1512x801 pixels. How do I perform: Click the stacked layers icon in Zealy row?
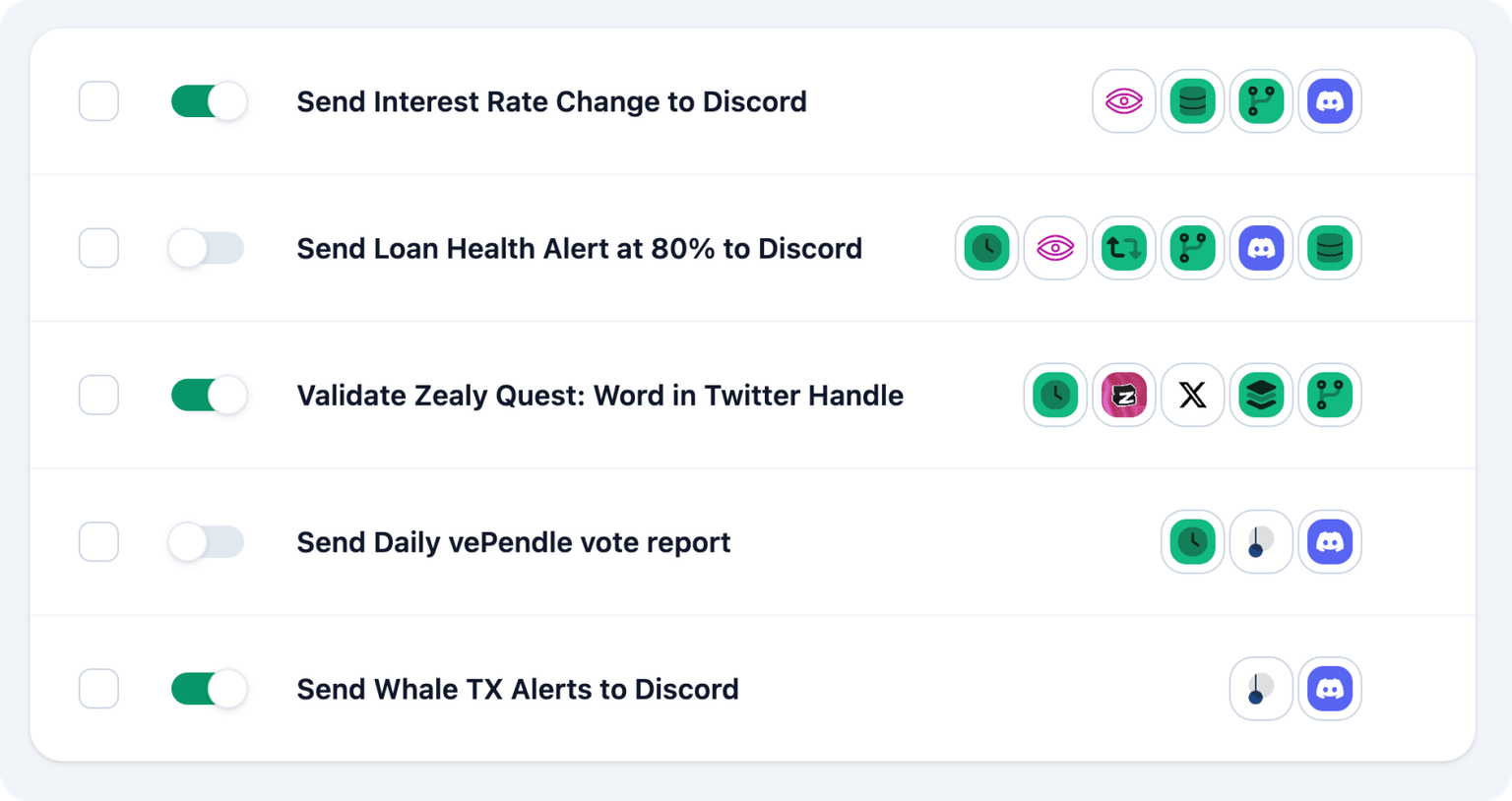click(x=1261, y=395)
